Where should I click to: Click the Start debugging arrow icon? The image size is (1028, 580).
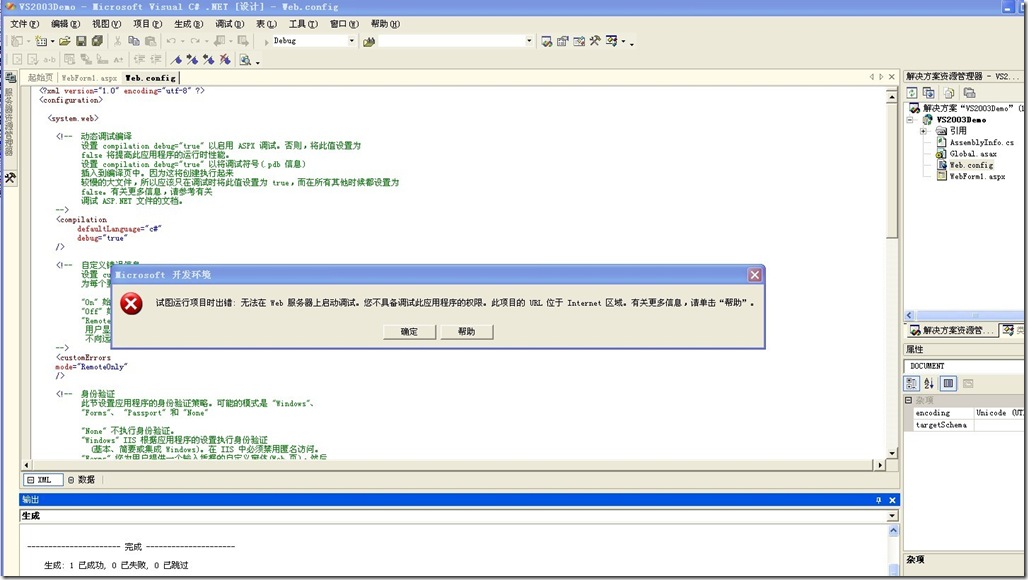tap(266, 41)
